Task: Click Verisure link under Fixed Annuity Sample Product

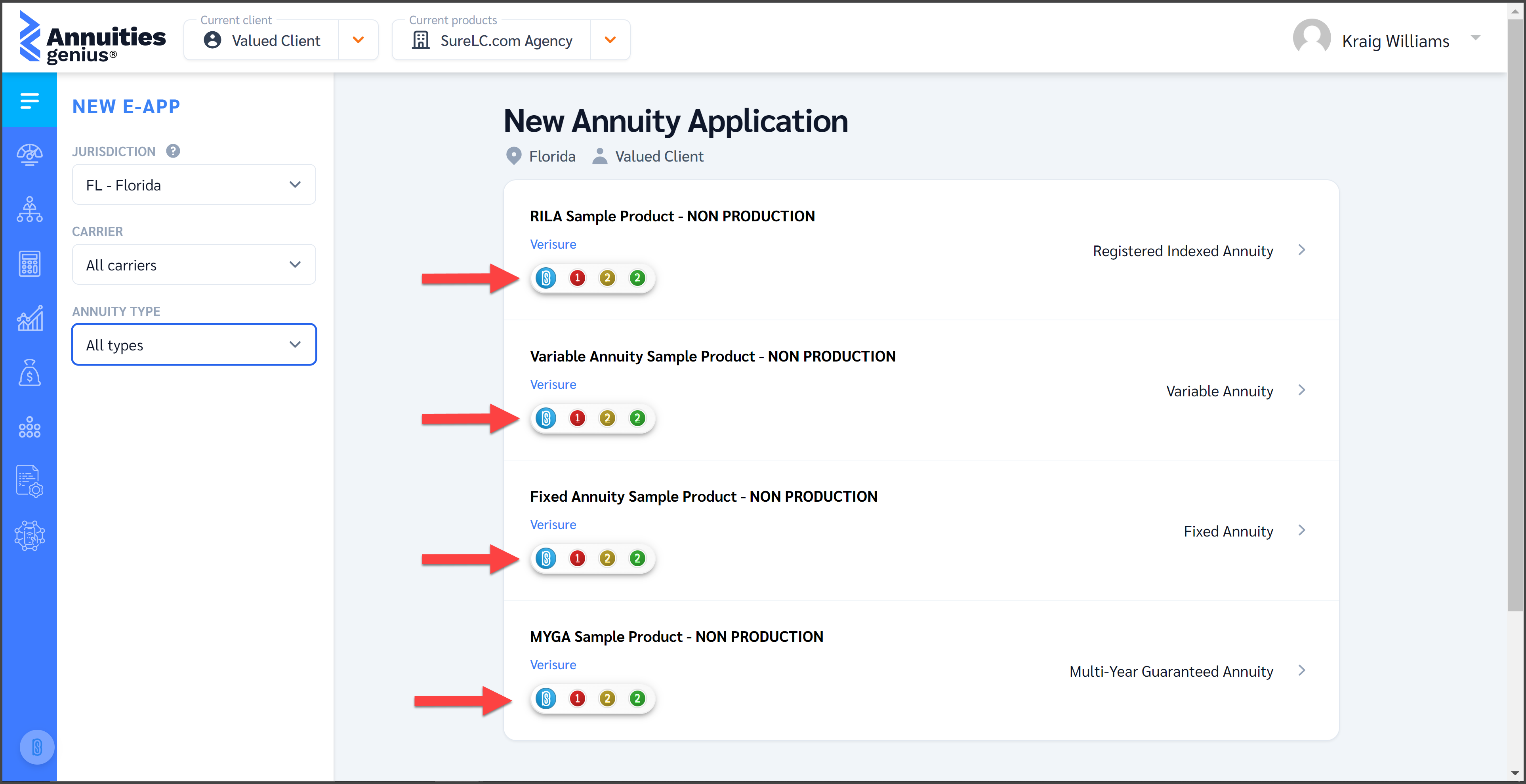Action: (553, 525)
